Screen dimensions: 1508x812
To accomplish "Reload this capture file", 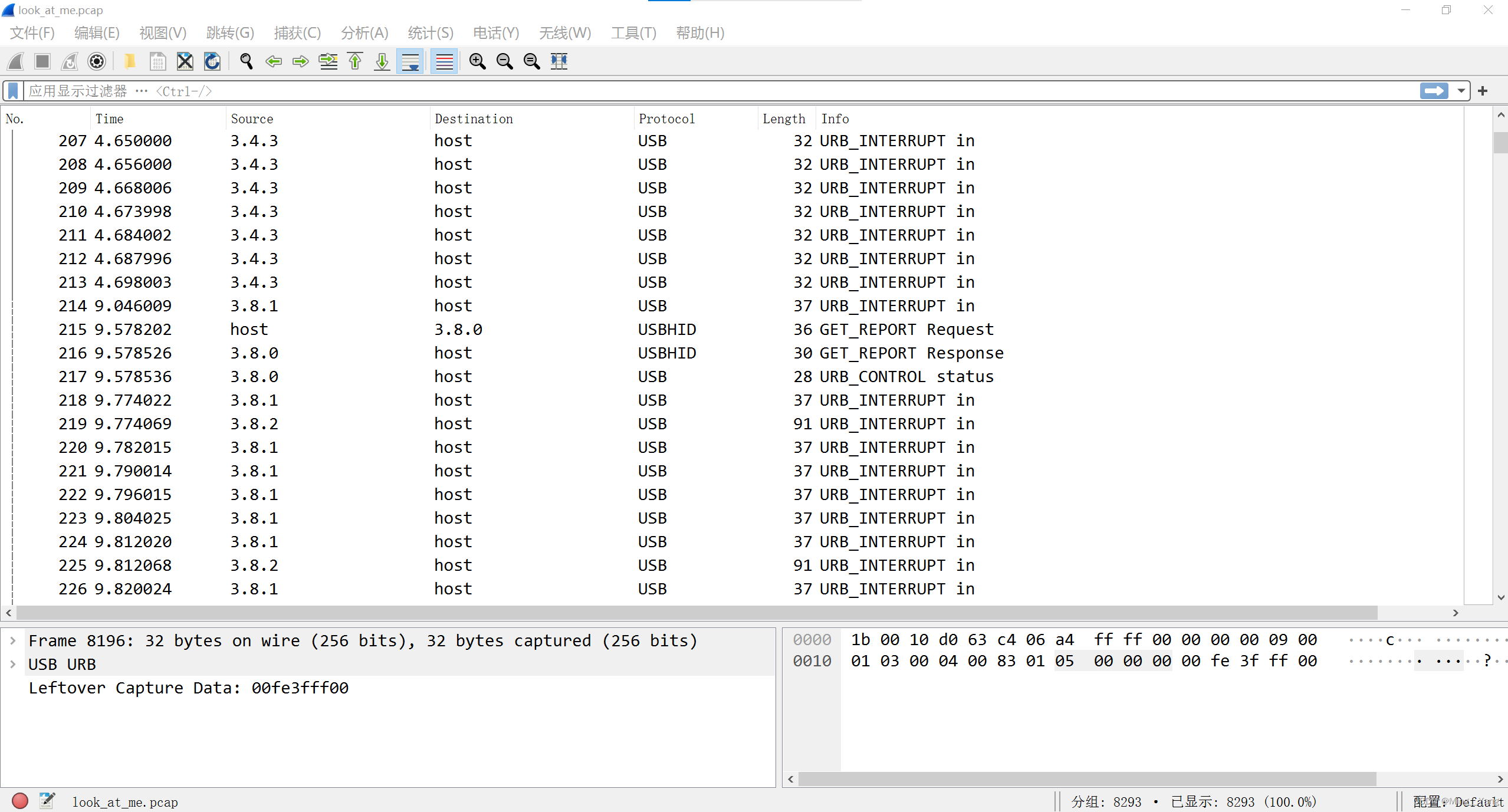I will point(212,61).
